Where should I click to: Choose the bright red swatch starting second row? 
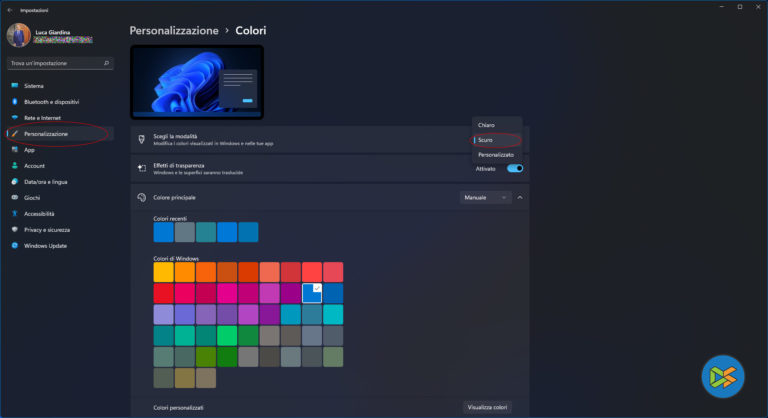[x=164, y=293]
